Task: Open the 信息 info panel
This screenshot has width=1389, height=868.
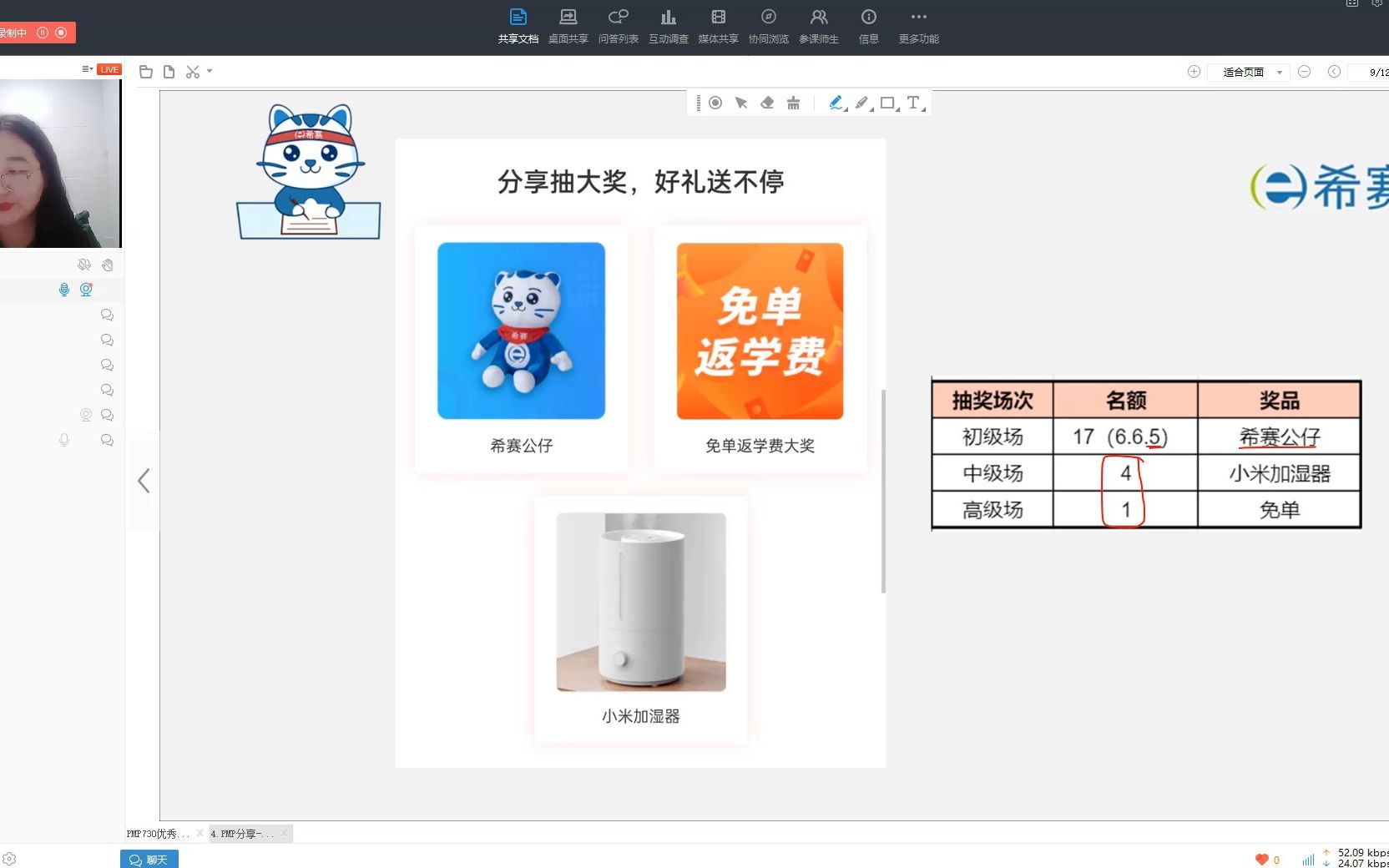Action: coord(868,26)
